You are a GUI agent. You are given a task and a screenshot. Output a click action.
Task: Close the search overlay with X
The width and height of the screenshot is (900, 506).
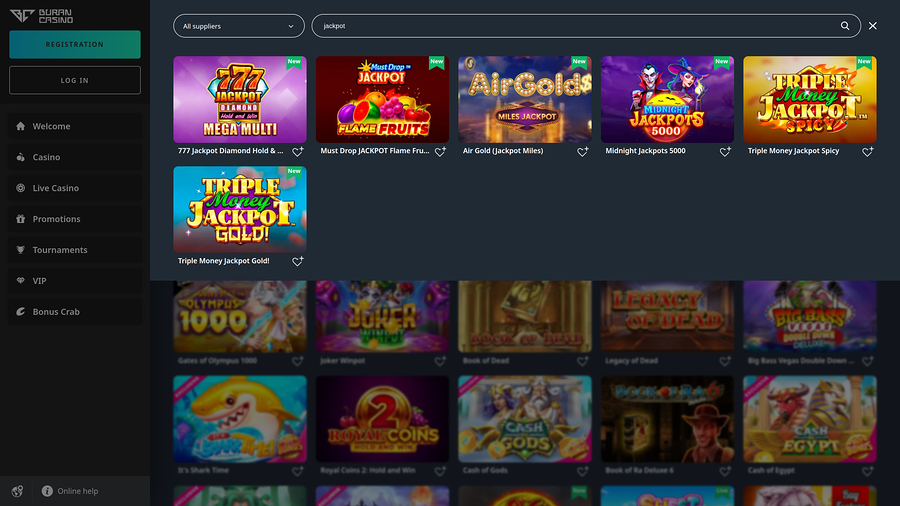click(x=872, y=26)
